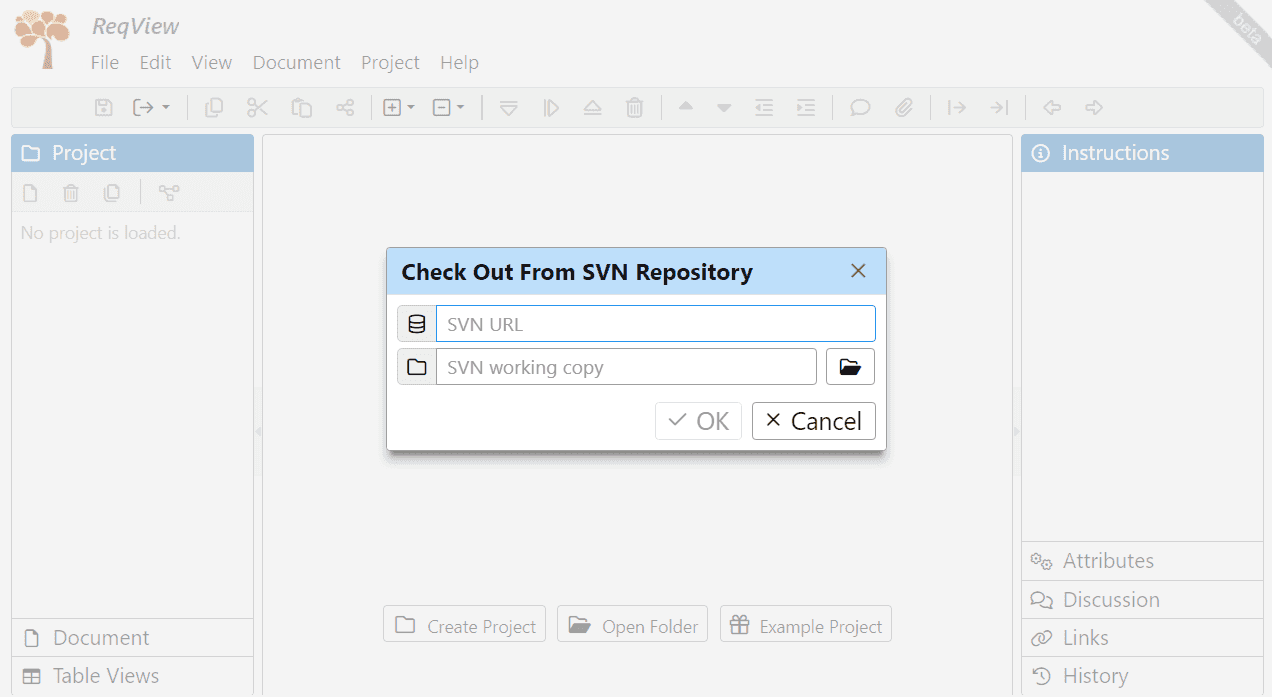Click the trash Delete icon in the main toolbar
The image size is (1272, 697).
(x=634, y=107)
